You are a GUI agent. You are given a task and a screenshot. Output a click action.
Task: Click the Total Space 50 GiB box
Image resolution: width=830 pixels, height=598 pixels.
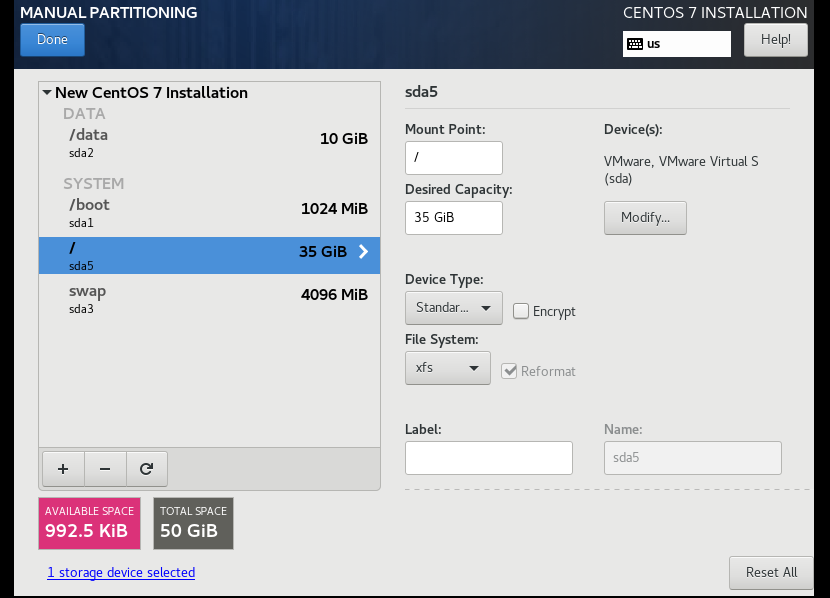[x=193, y=523]
